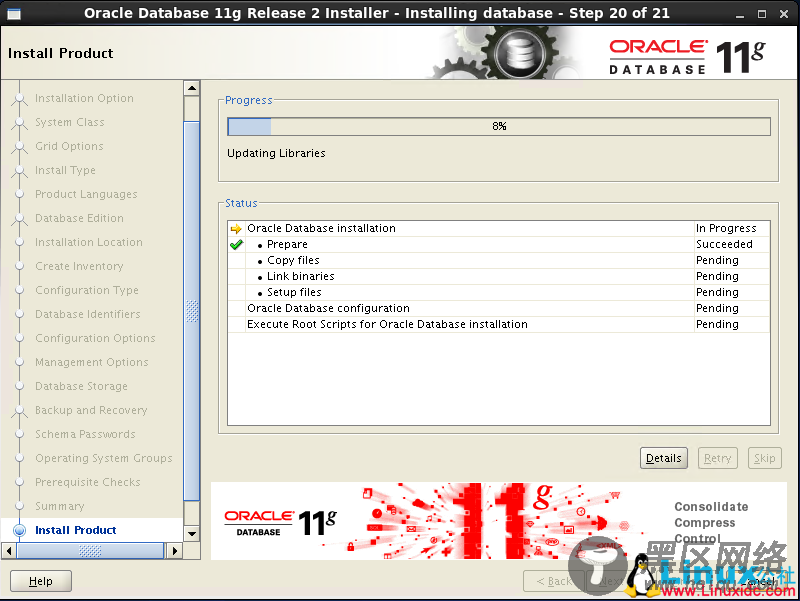Select the Management Options step
800x601 pixels.
coord(92,362)
